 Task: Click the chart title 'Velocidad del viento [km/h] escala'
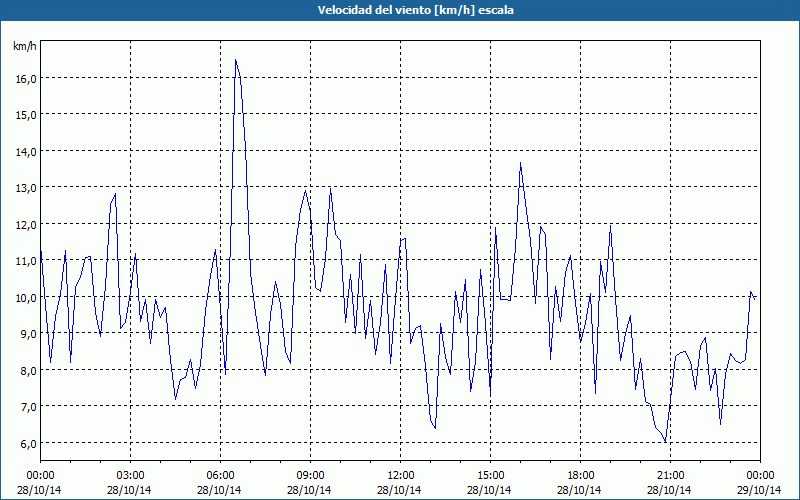(415, 10)
